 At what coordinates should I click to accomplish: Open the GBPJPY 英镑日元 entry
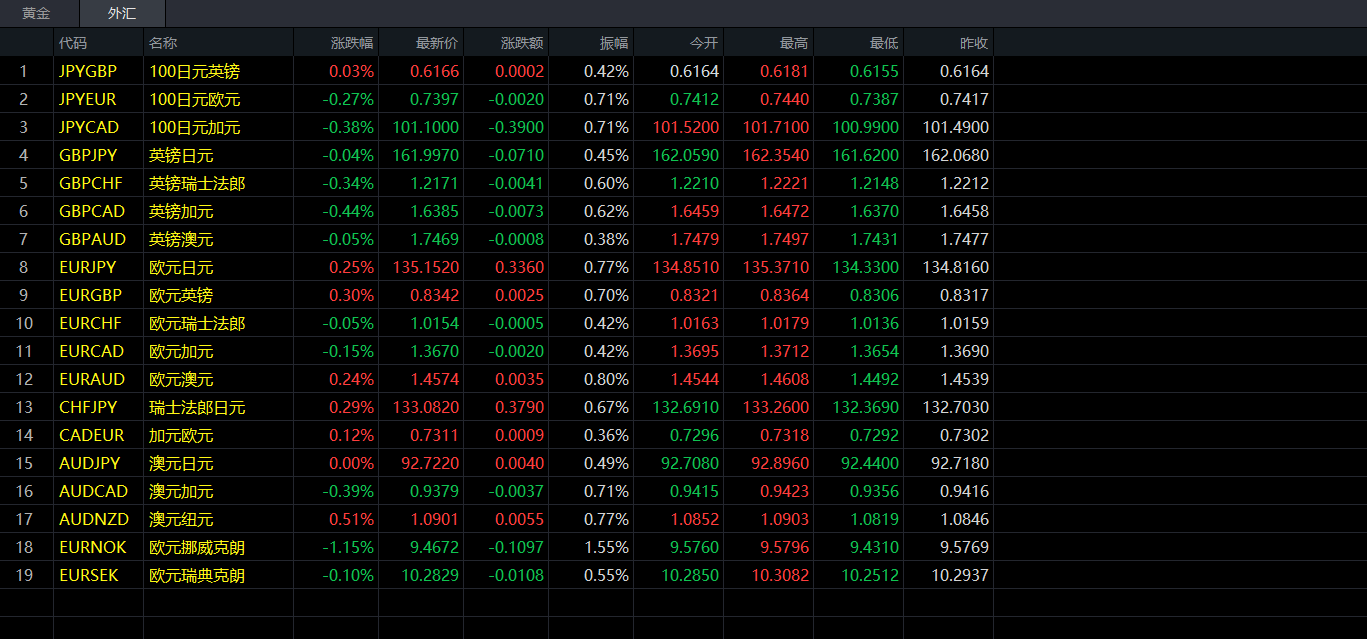[181, 155]
